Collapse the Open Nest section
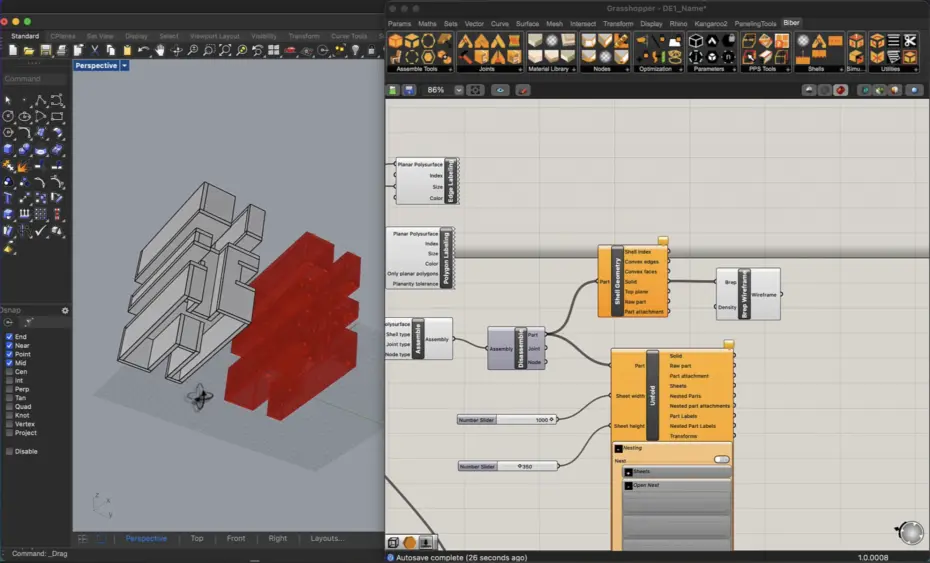This screenshot has height=563, width=930. point(628,486)
